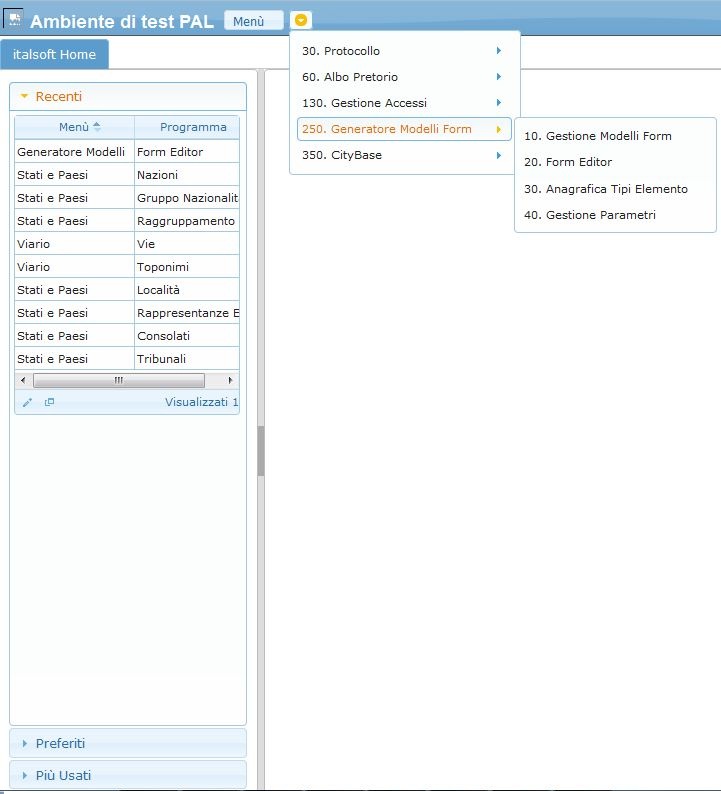Click the submenu arrow next to Albo Pretorio
This screenshot has height=794, width=721.
[x=498, y=77]
